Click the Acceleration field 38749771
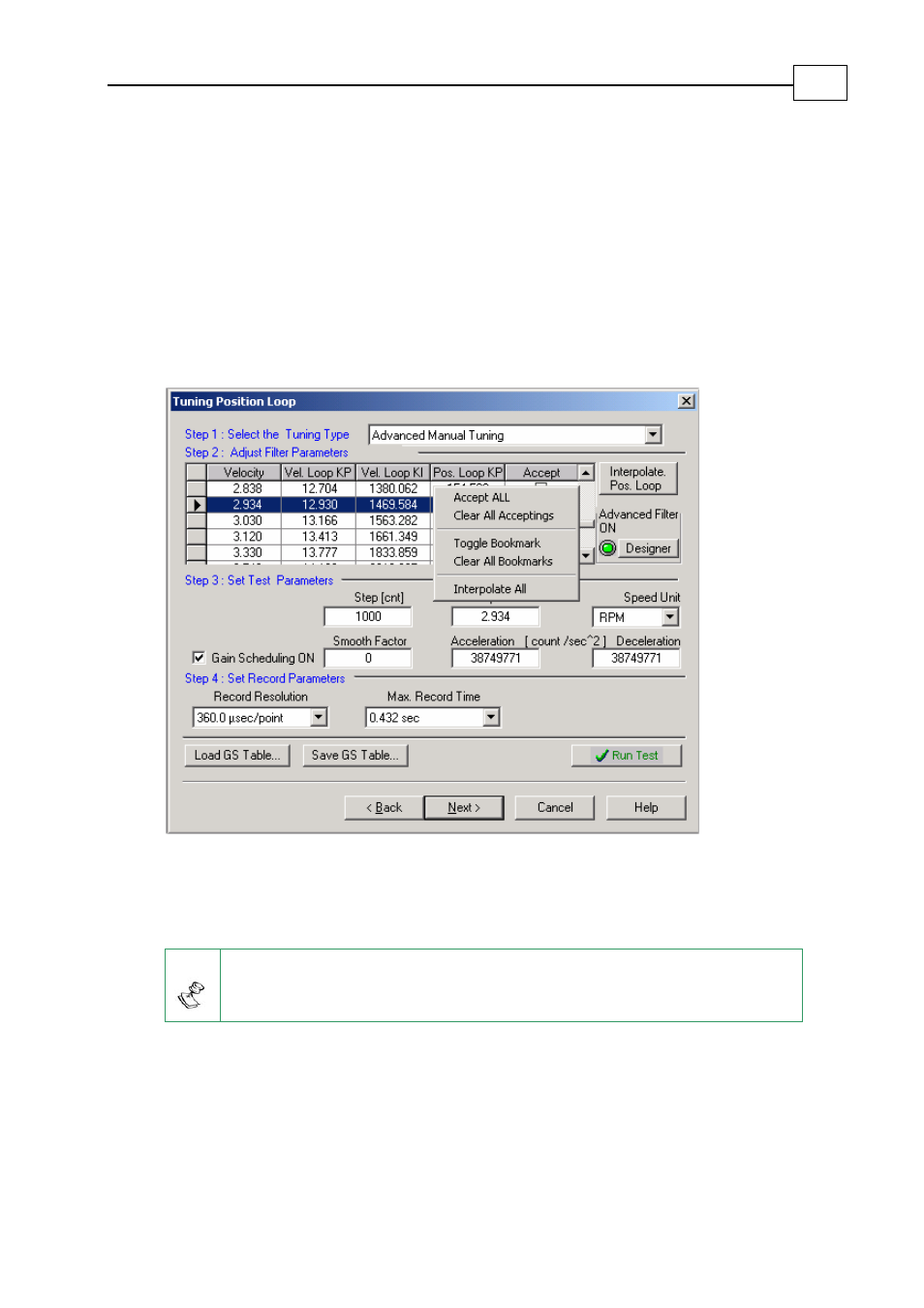 [x=495, y=658]
